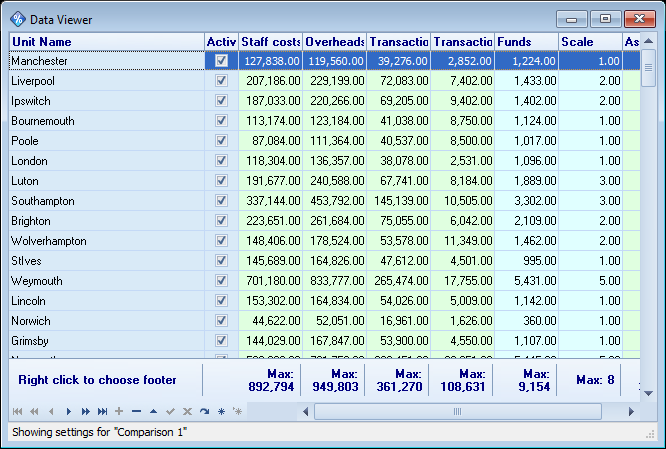
Task: Click the Funds column header
Action: 526,42
